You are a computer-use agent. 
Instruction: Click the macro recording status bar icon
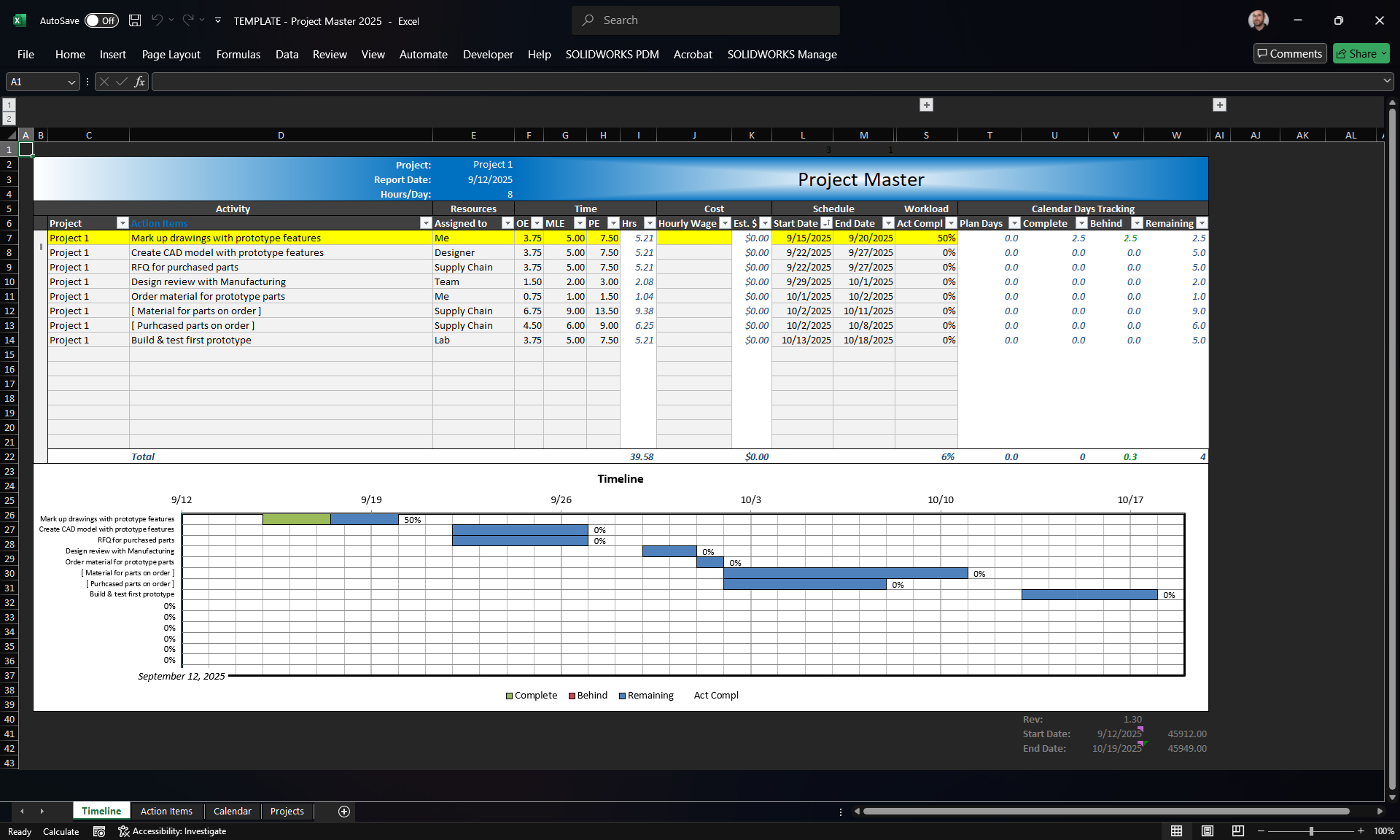click(99, 831)
